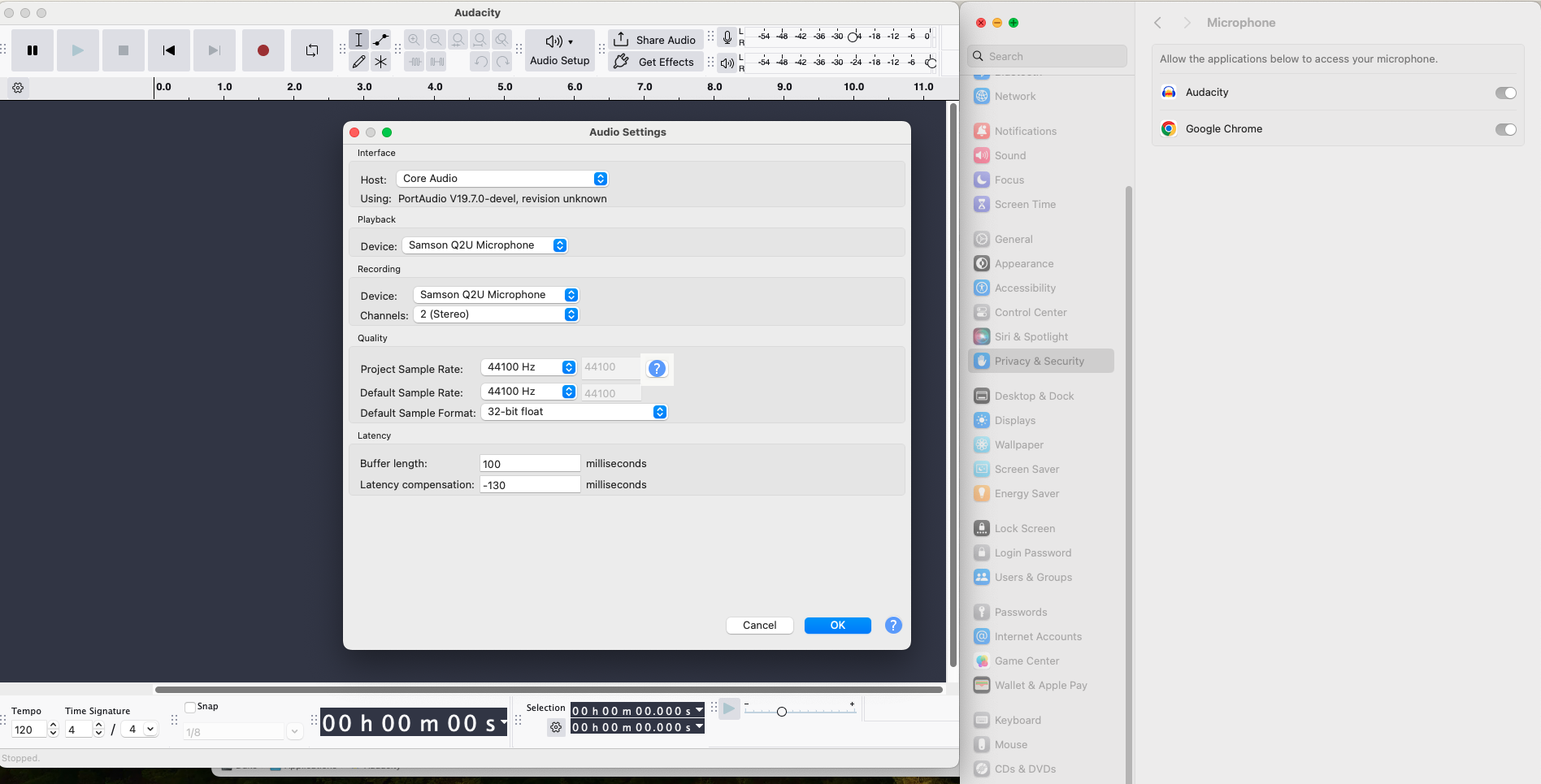Start recording with the red Record button
Image resolution: width=1541 pixels, height=784 pixels.
click(x=263, y=50)
